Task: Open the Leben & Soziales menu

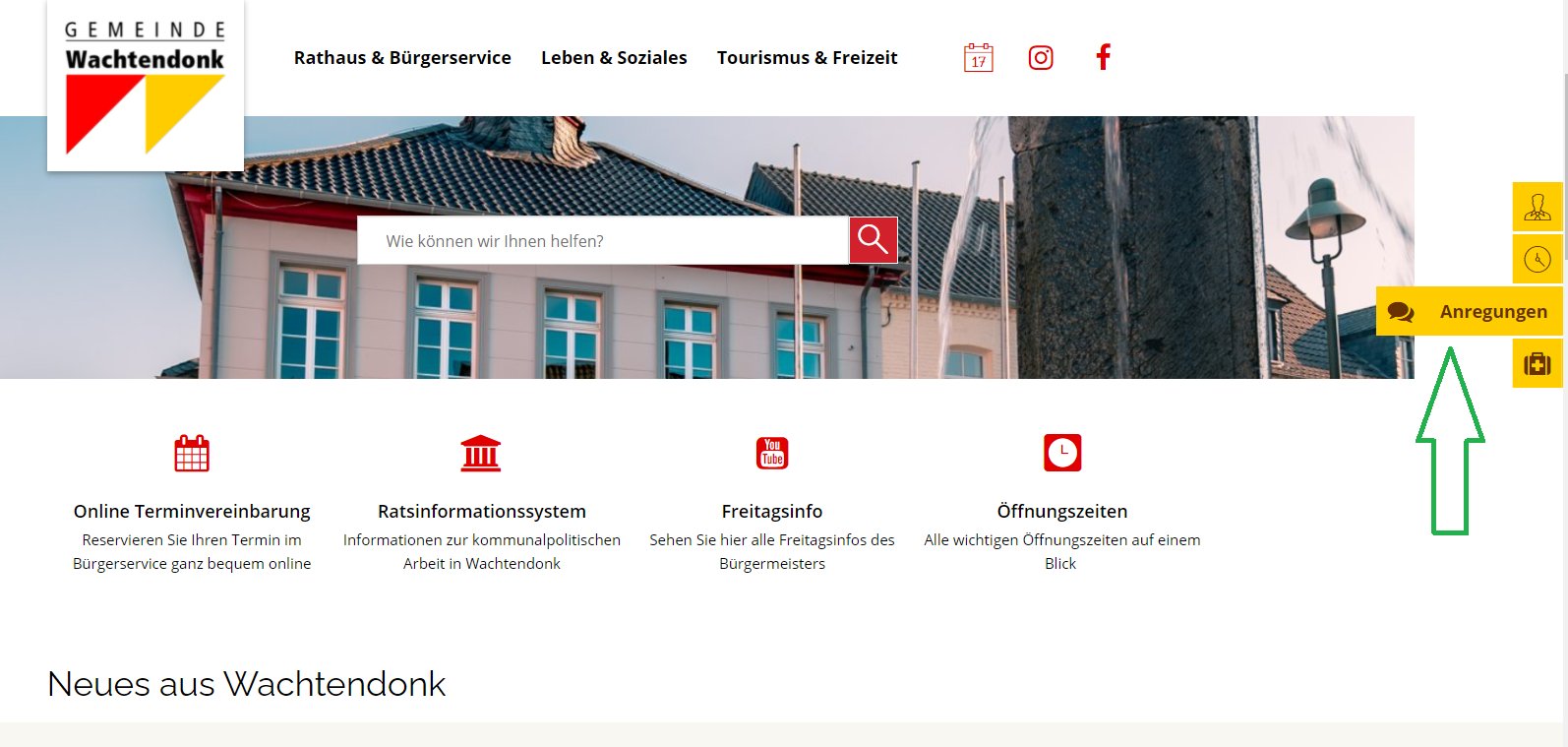Action: (x=614, y=57)
